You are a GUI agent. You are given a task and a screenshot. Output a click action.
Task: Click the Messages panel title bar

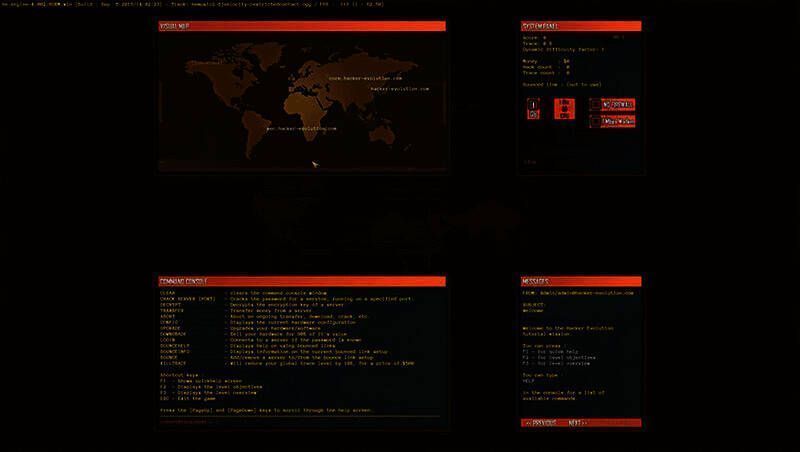[x=579, y=281]
